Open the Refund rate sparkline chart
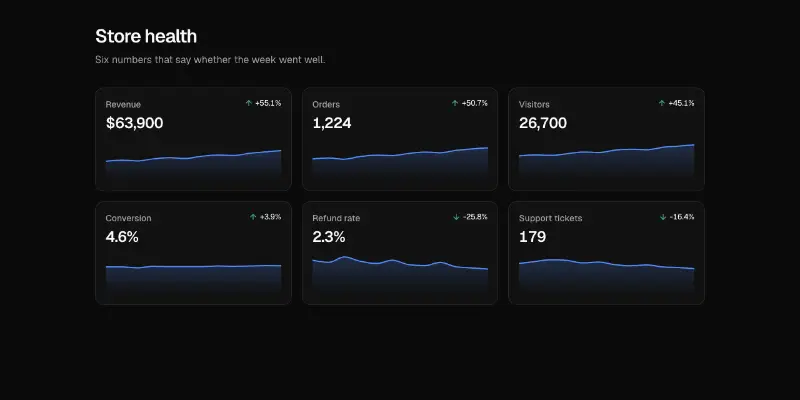This screenshot has height=400, width=800. click(400, 274)
